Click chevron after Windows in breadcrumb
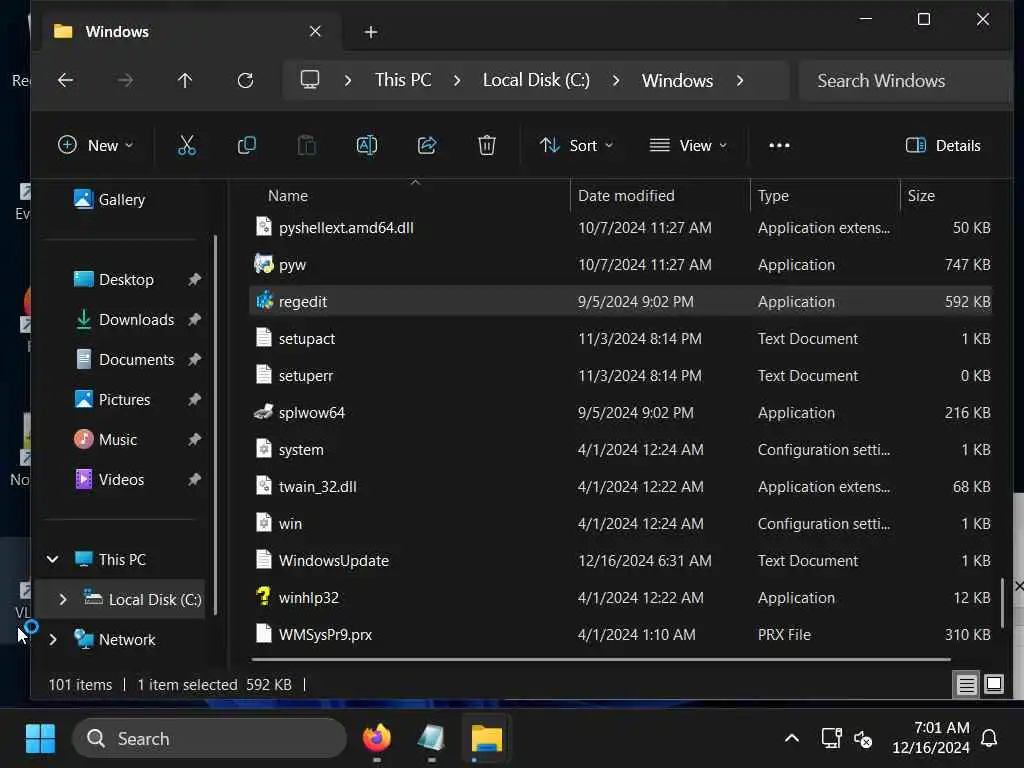Screen dimensions: 1024x768 click(740, 80)
